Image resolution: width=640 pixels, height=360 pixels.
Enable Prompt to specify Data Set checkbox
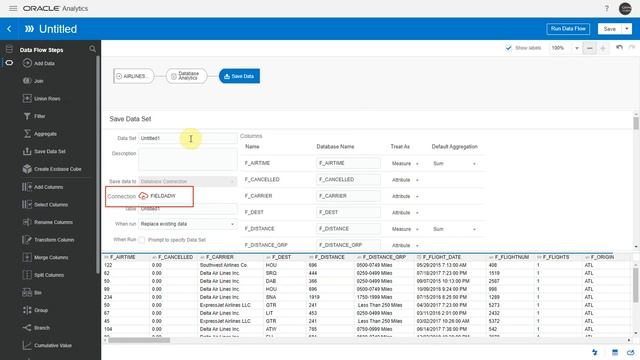(142, 240)
